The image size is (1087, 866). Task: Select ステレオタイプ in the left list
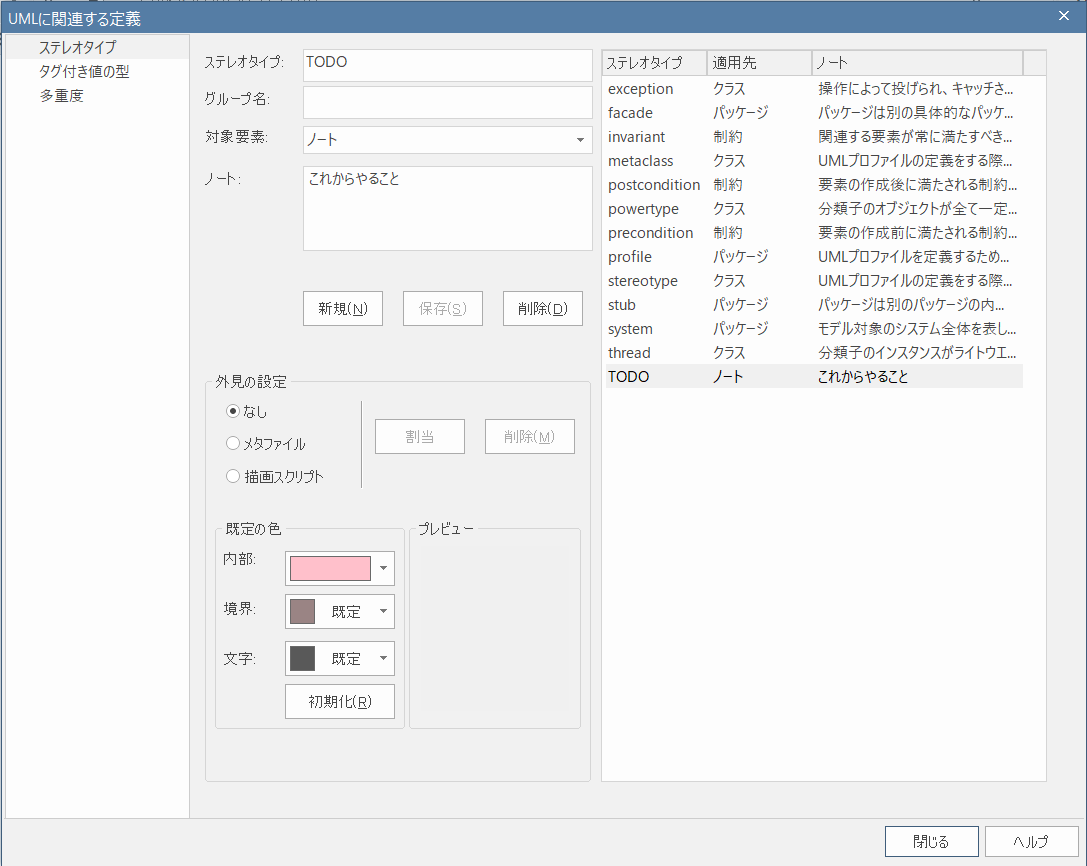click(77, 47)
